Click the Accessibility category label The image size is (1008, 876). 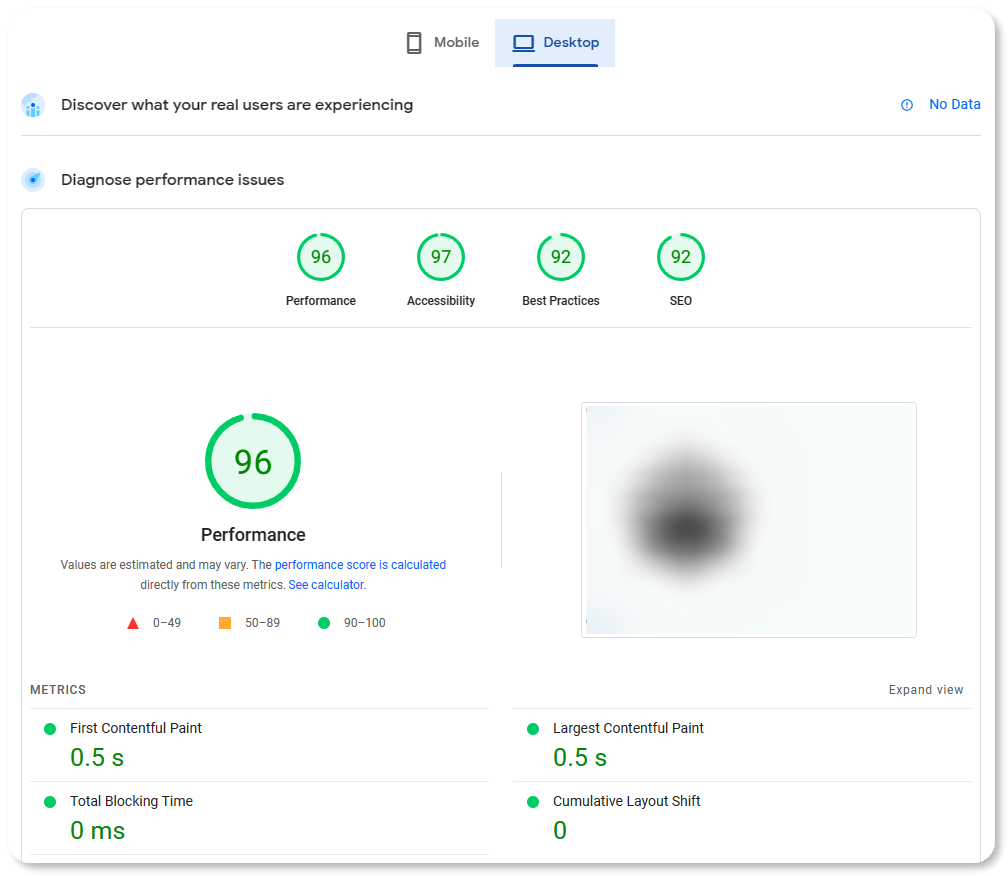coord(441,301)
